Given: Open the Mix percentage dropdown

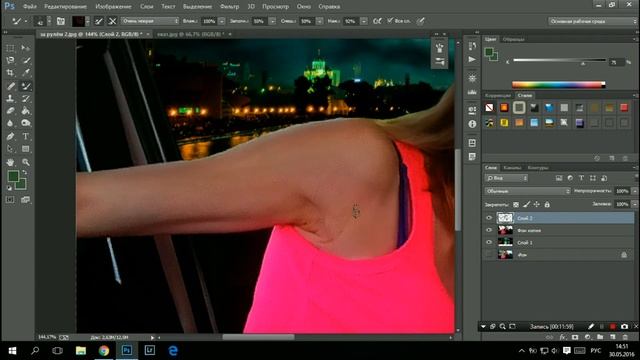Looking at the screenshot, I should [x=320, y=21].
